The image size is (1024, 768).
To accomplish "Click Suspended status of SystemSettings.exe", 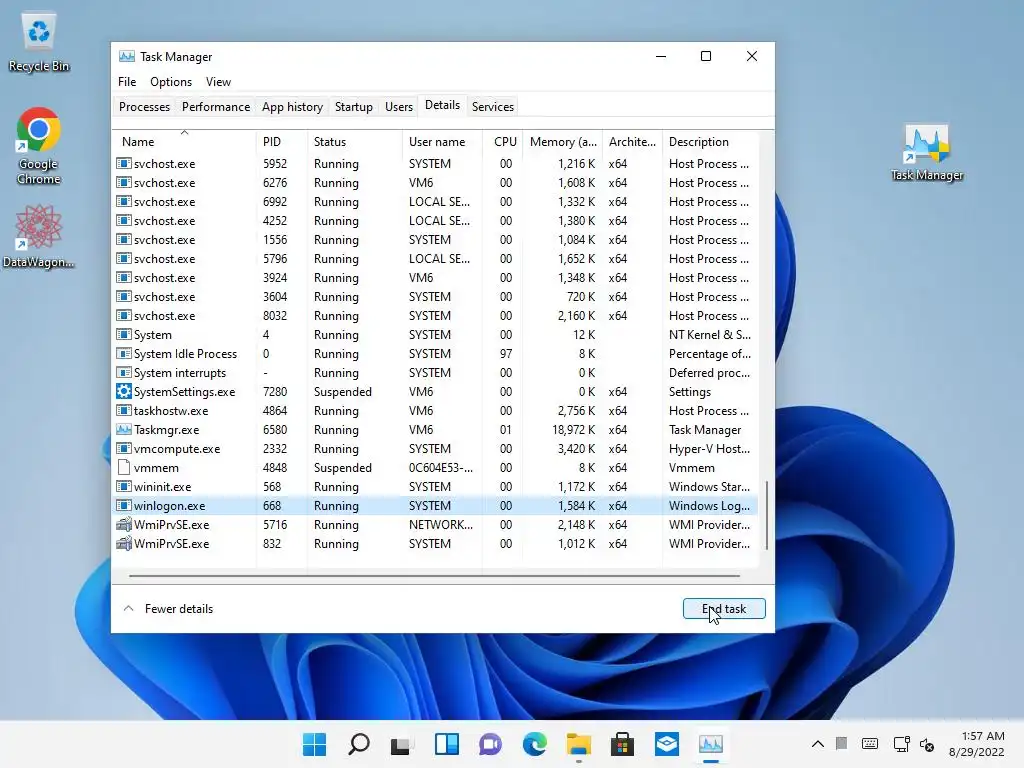I will point(342,391).
